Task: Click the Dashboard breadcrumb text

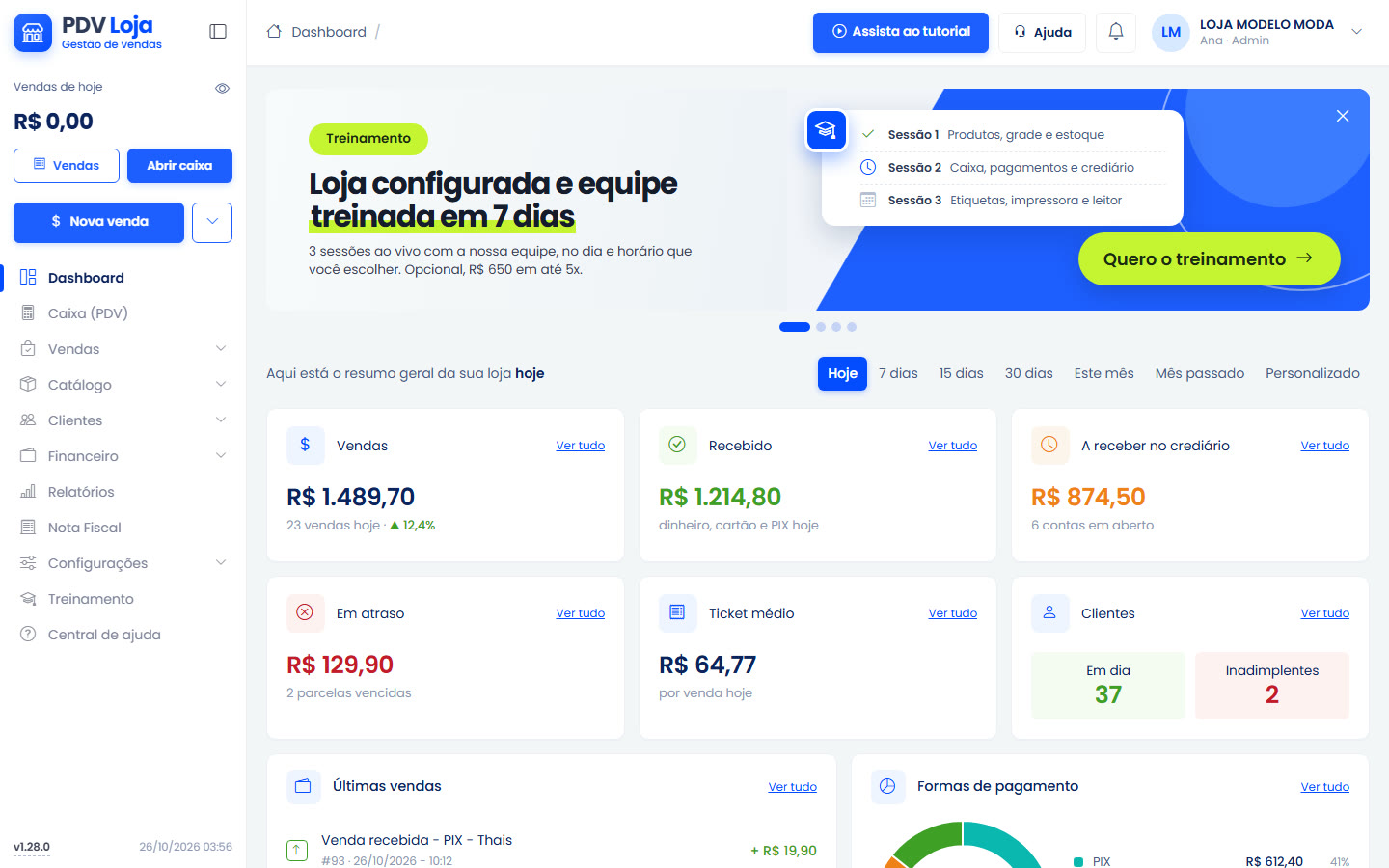Action: (329, 32)
